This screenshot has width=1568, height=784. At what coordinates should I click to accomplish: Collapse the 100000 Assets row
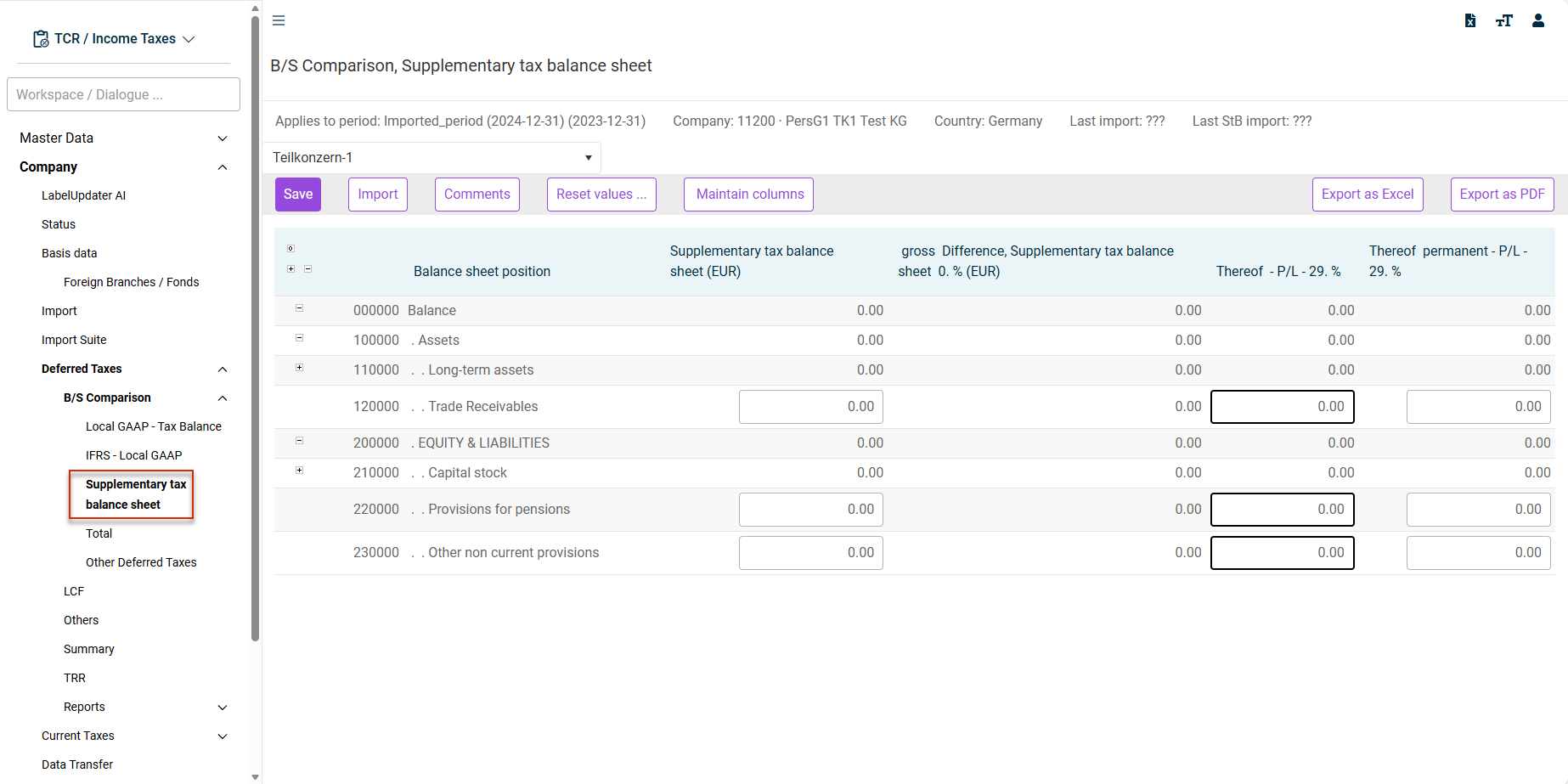pos(299,338)
